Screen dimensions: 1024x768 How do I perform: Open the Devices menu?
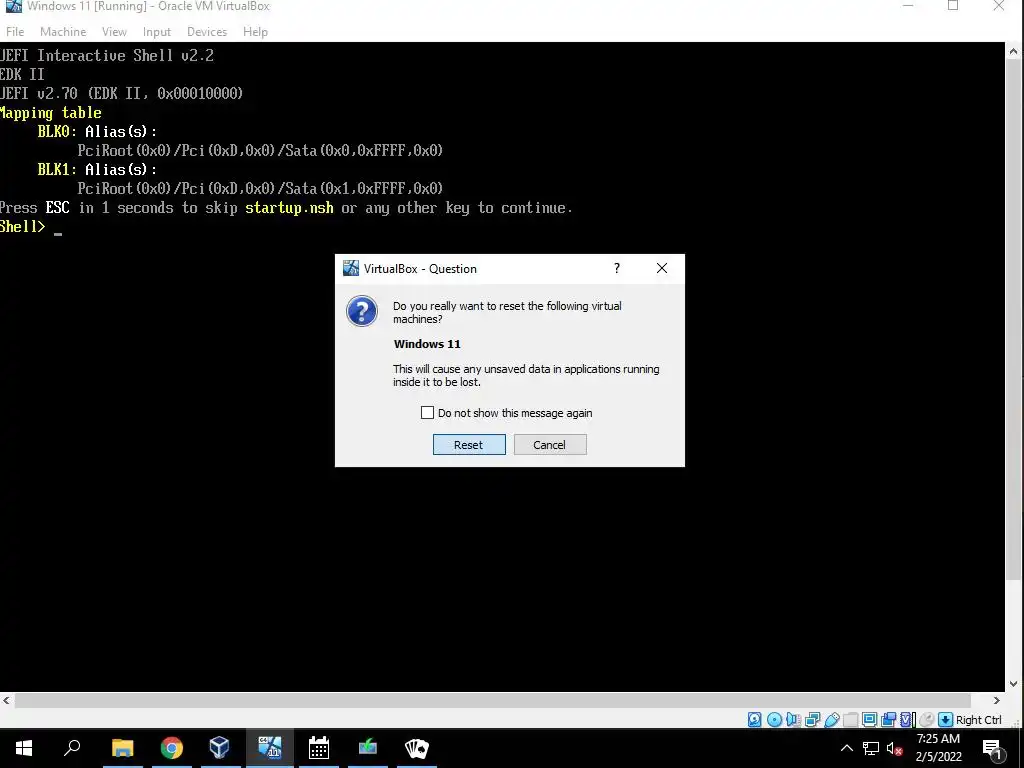207,31
